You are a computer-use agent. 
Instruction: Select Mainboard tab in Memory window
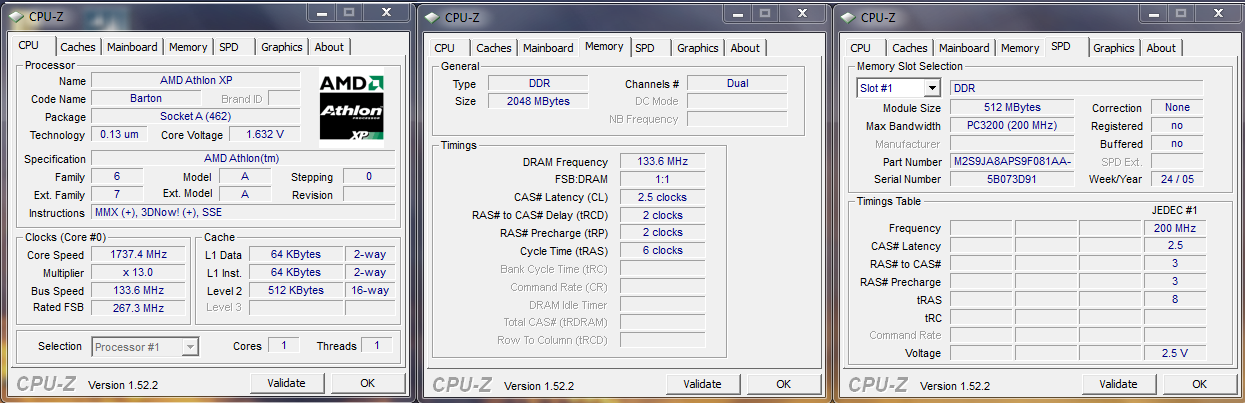click(x=548, y=48)
